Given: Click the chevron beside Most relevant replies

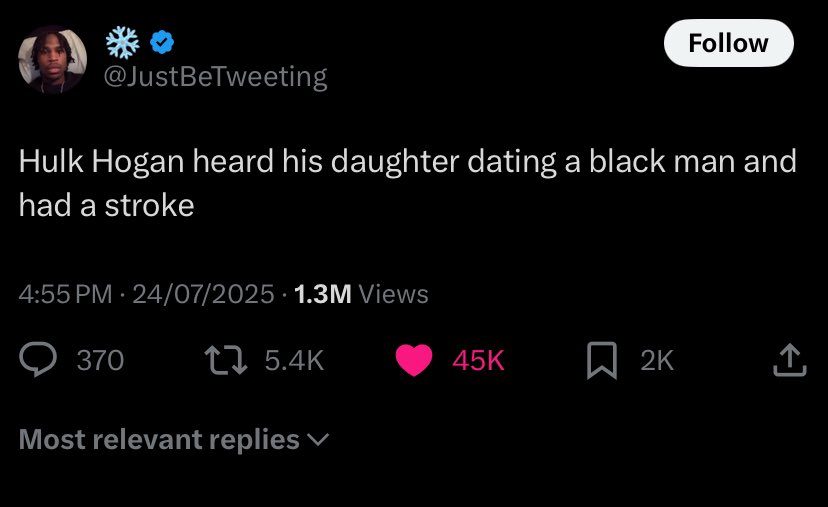Looking at the screenshot, I should pos(320,439).
